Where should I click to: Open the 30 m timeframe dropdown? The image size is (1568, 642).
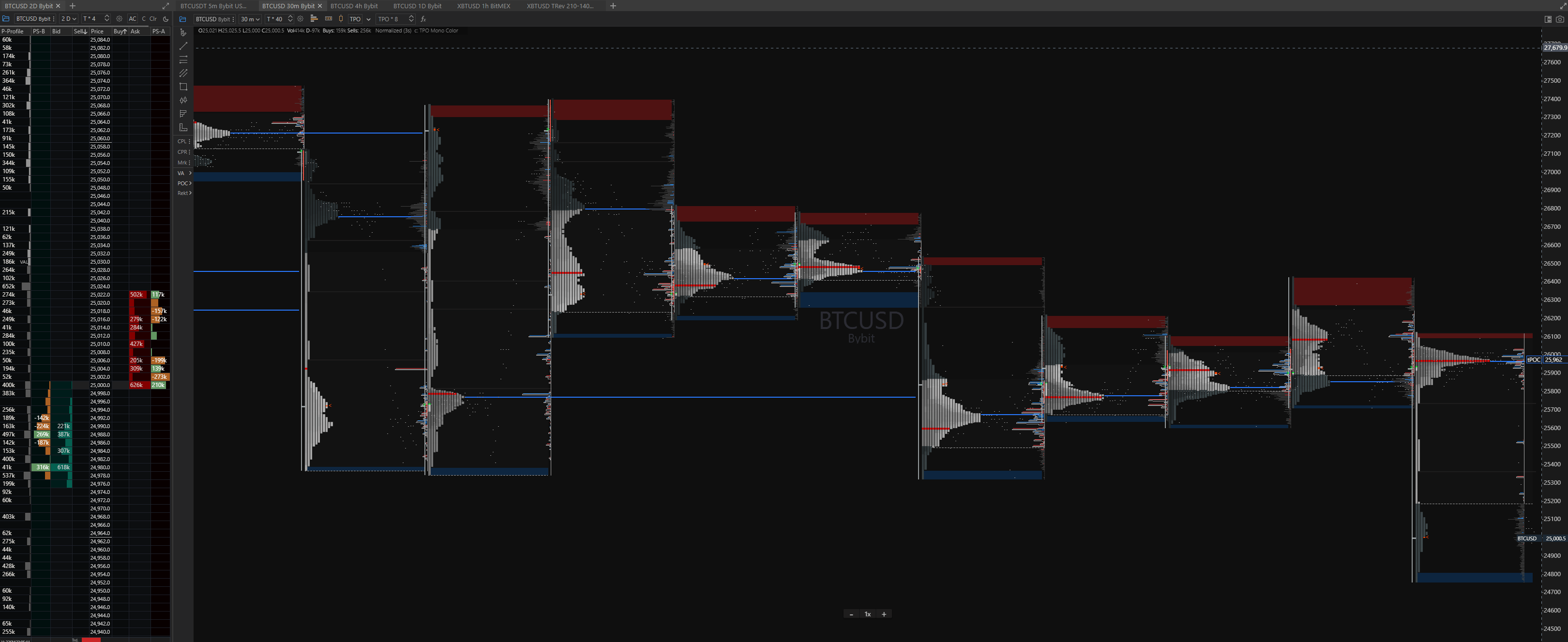tap(250, 19)
